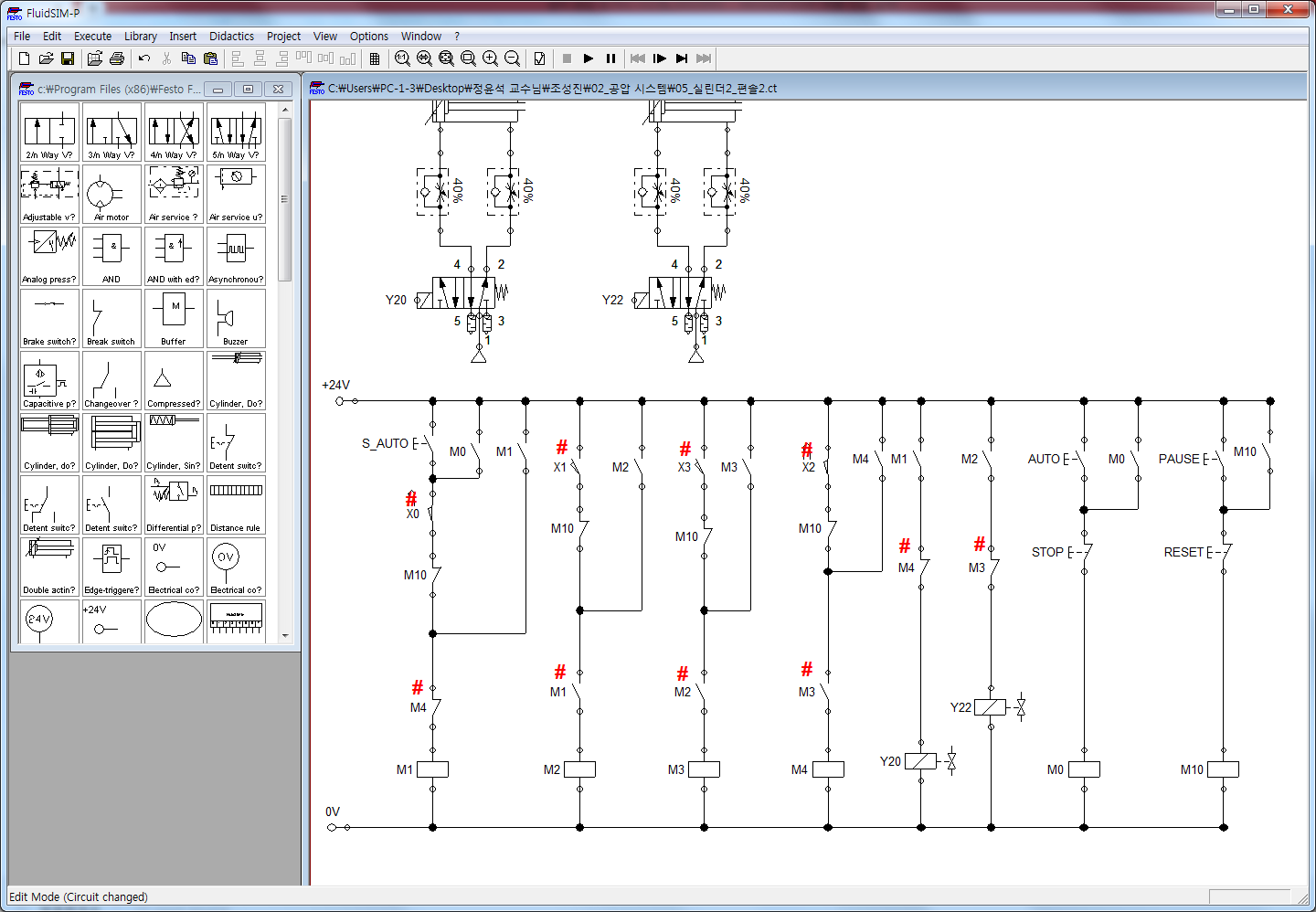Undo the last edit
Image resolution: width=1316 pixels, height=912 pixels.
click(x=144, y=58)
